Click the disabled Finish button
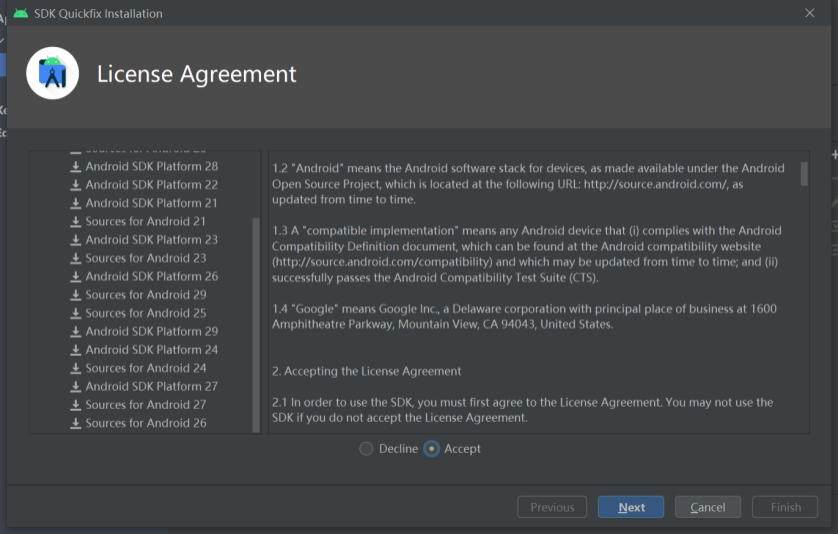Image resolution: width=838 pixels, height=534 pixels. pyautogui.click(x=785, y=507)
